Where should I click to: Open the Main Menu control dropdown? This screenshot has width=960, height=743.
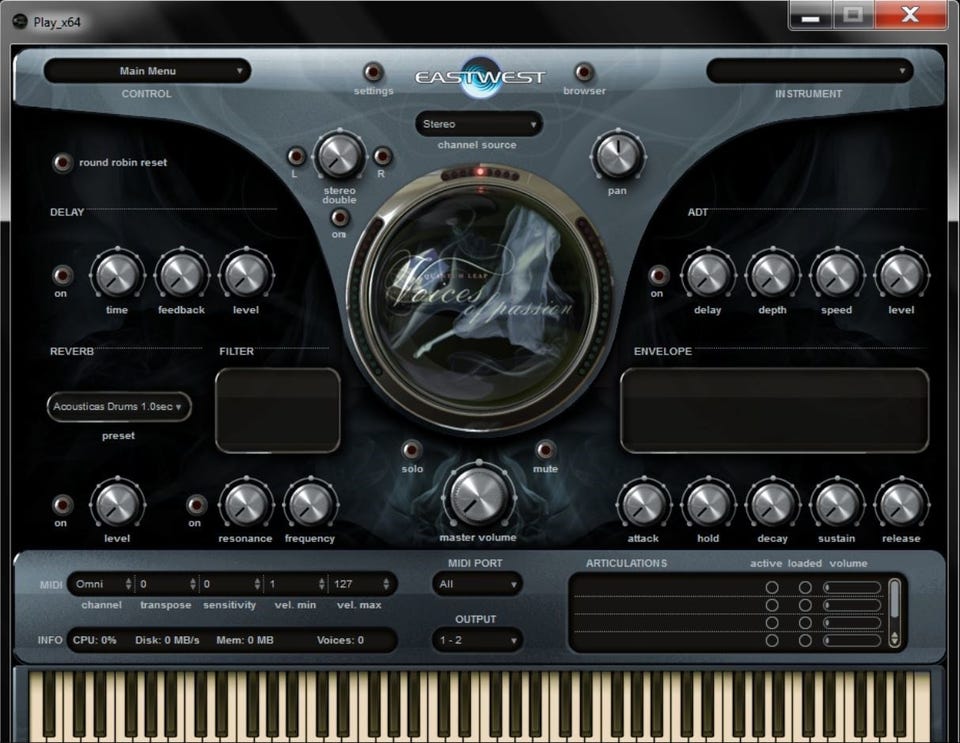(148, 71)
